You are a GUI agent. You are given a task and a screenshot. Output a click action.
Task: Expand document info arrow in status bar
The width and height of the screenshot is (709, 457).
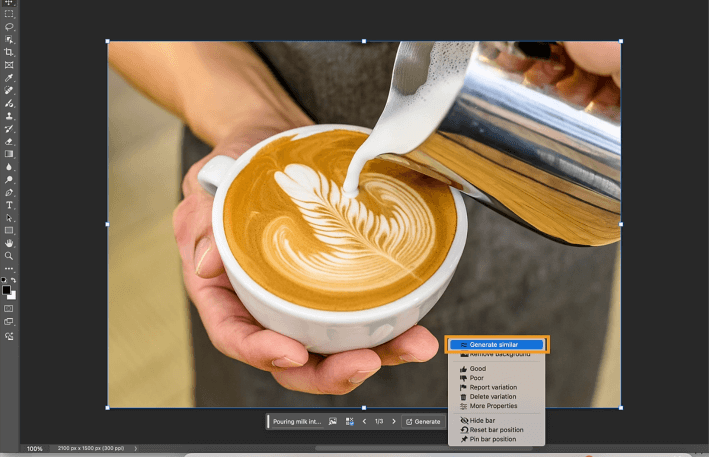click(136, 449)
